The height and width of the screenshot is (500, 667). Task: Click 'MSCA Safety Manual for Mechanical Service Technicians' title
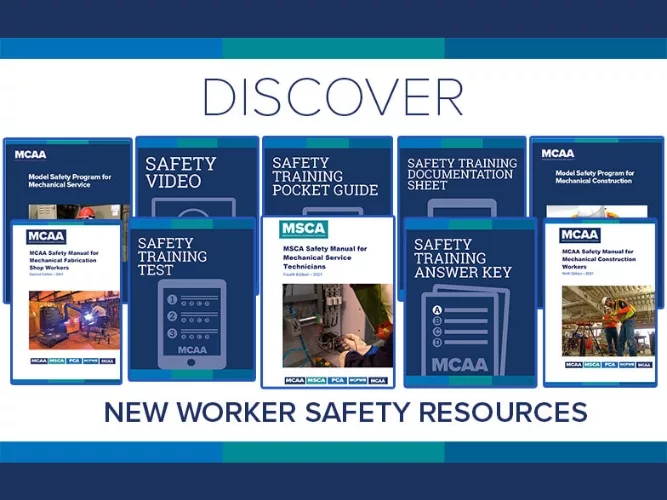click(x=325, y=257)
